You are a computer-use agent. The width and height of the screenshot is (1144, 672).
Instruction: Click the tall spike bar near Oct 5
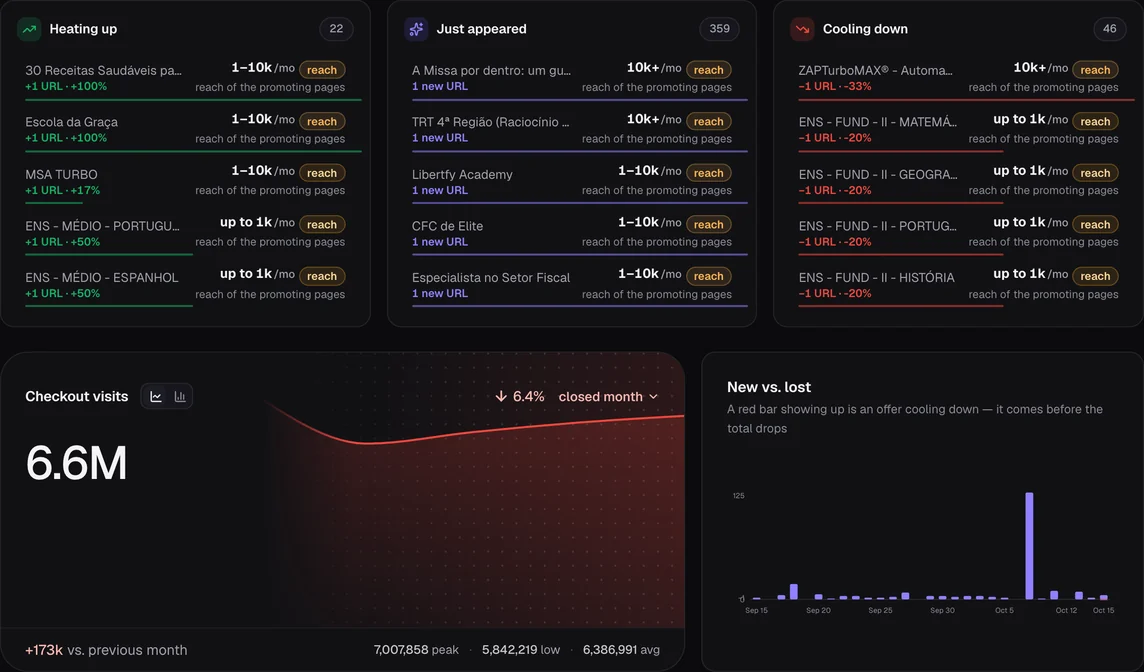pos(1029,546)
